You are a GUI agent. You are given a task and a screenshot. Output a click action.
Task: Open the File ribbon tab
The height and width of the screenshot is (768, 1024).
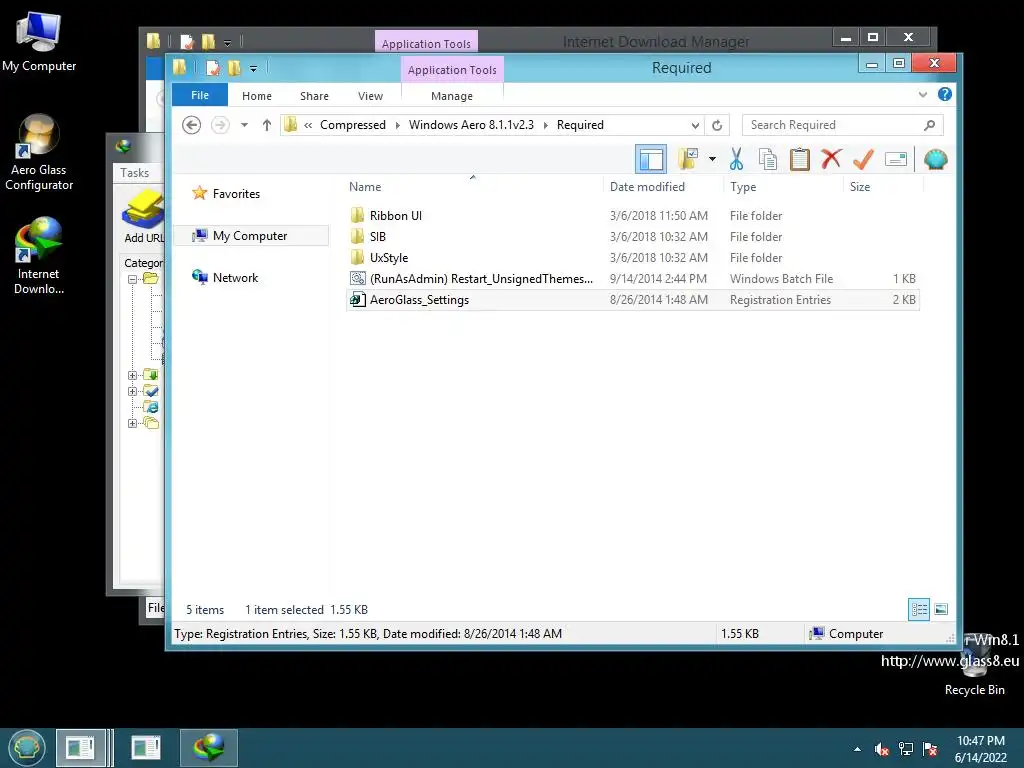[x=200, y=95]
